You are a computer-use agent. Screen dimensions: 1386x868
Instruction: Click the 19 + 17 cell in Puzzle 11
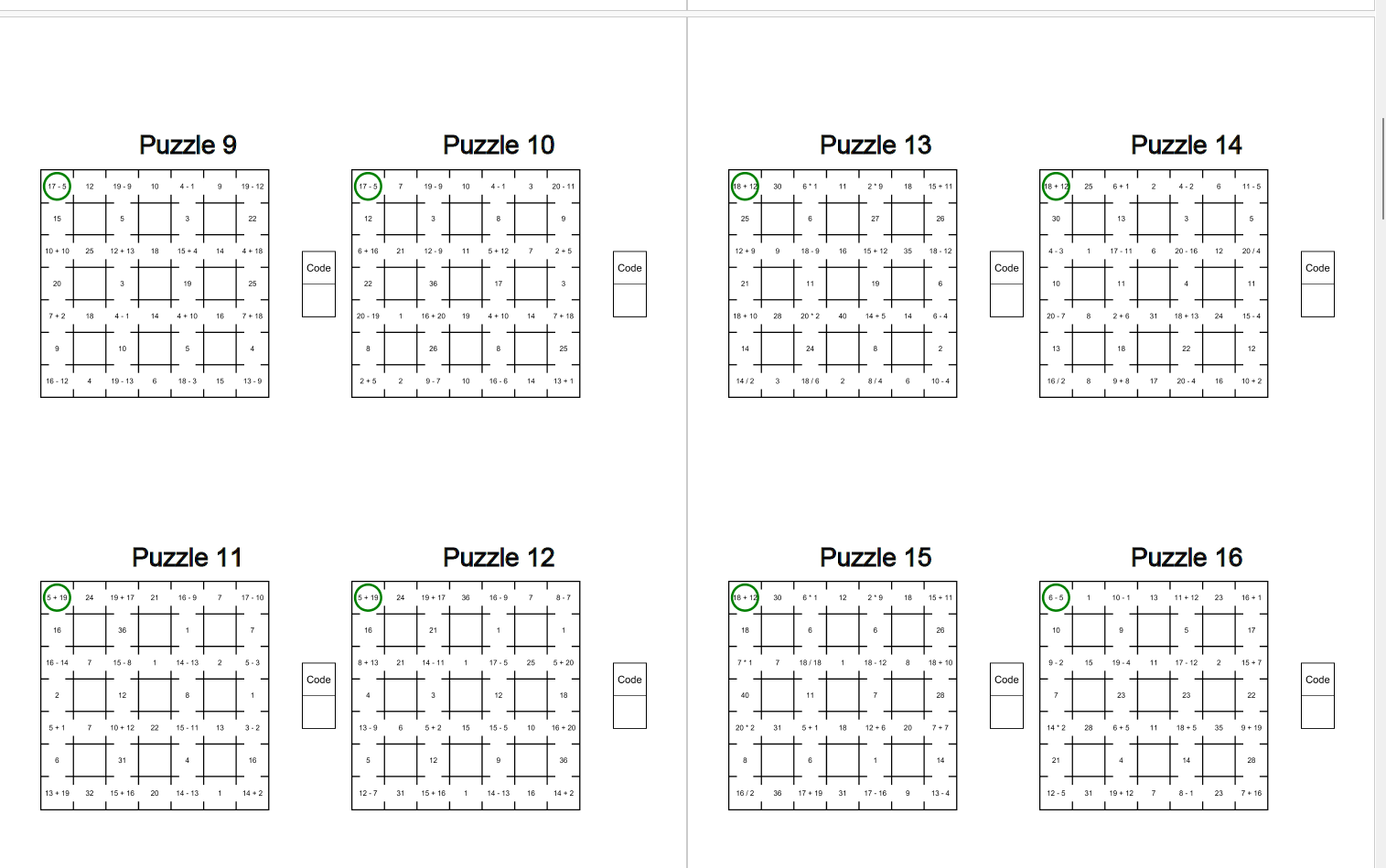[122, 597]
